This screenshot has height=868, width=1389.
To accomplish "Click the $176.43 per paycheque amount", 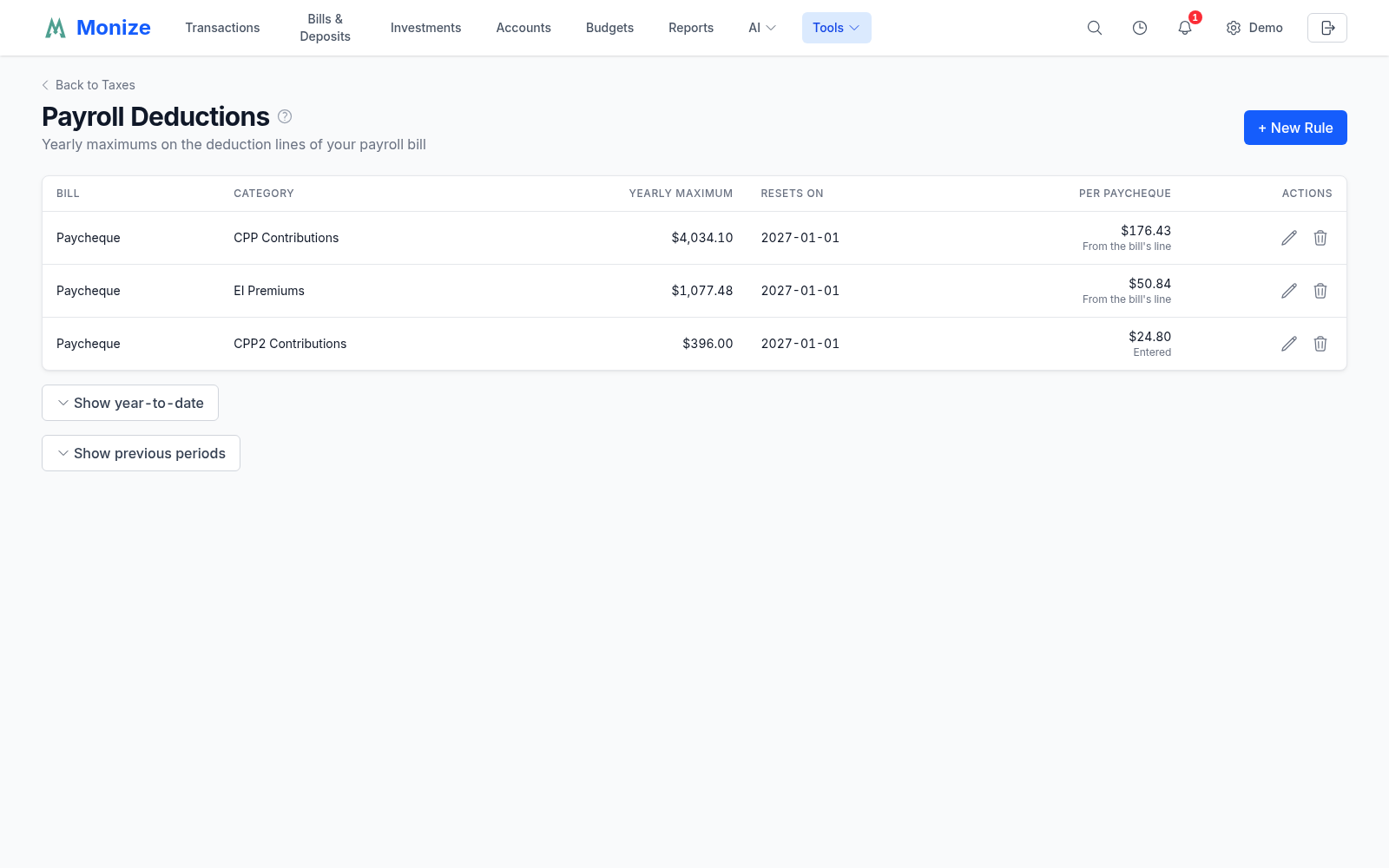I will (1146, 231).
